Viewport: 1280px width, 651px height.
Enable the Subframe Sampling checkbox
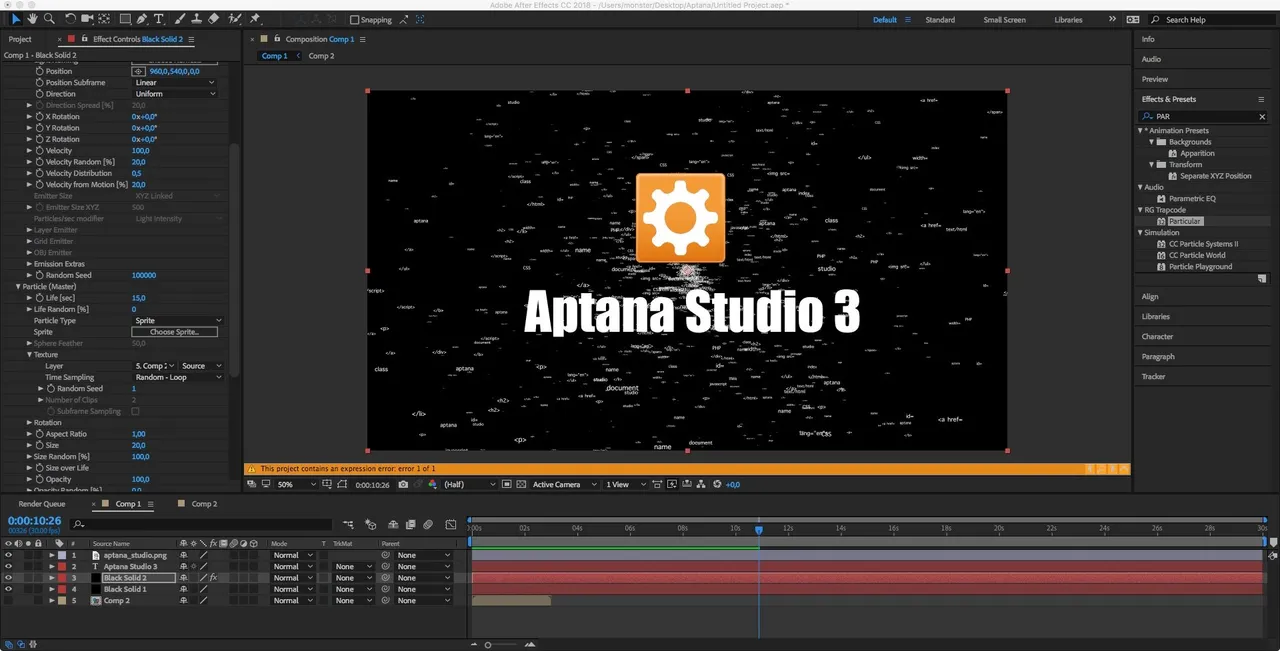pos(136,411)
